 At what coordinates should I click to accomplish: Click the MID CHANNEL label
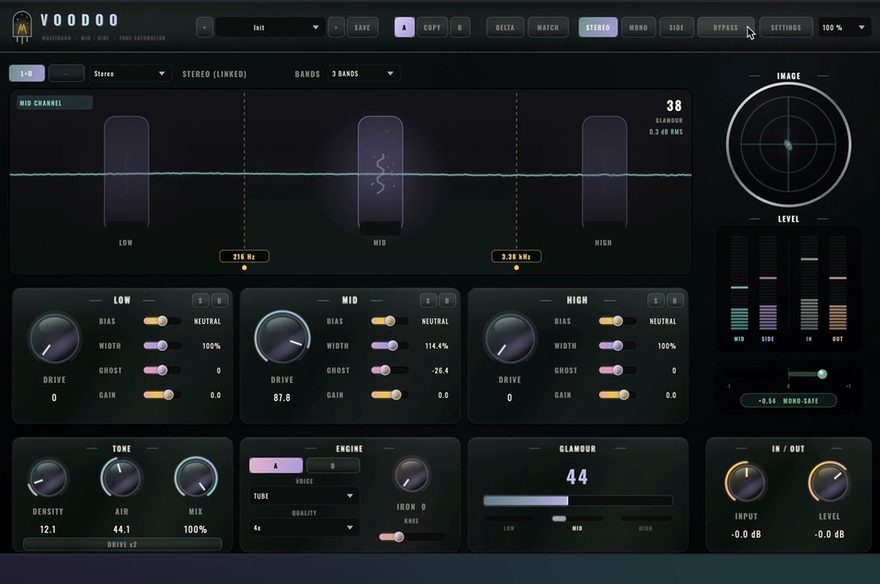click(55, 103)
